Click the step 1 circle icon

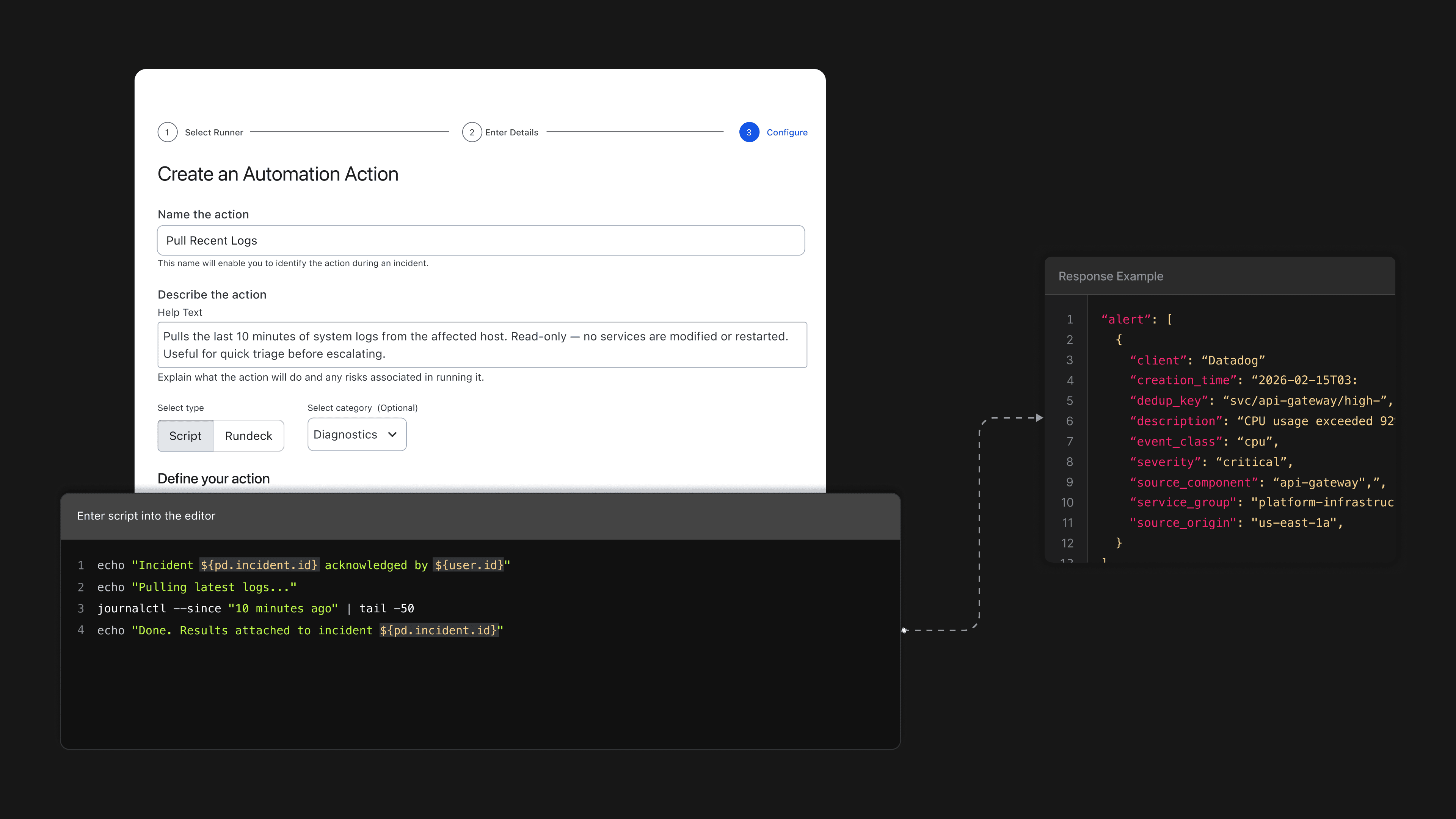coord(167,132)
